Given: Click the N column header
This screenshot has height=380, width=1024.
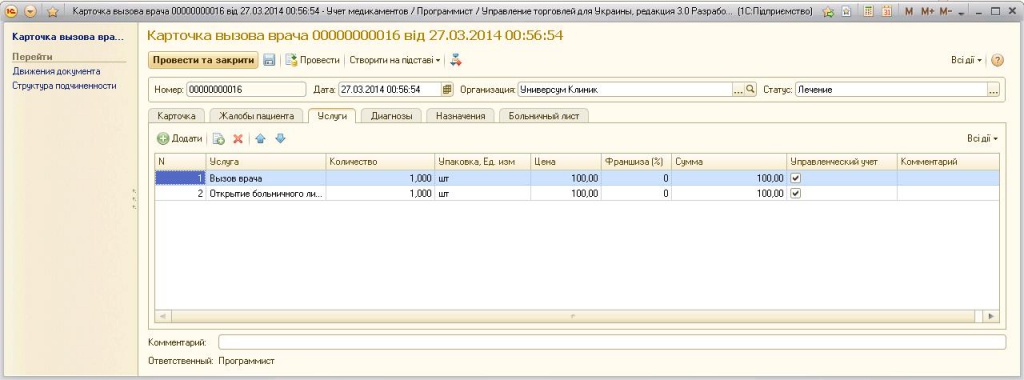Looking at the screenshot, I should pos(180,161).
